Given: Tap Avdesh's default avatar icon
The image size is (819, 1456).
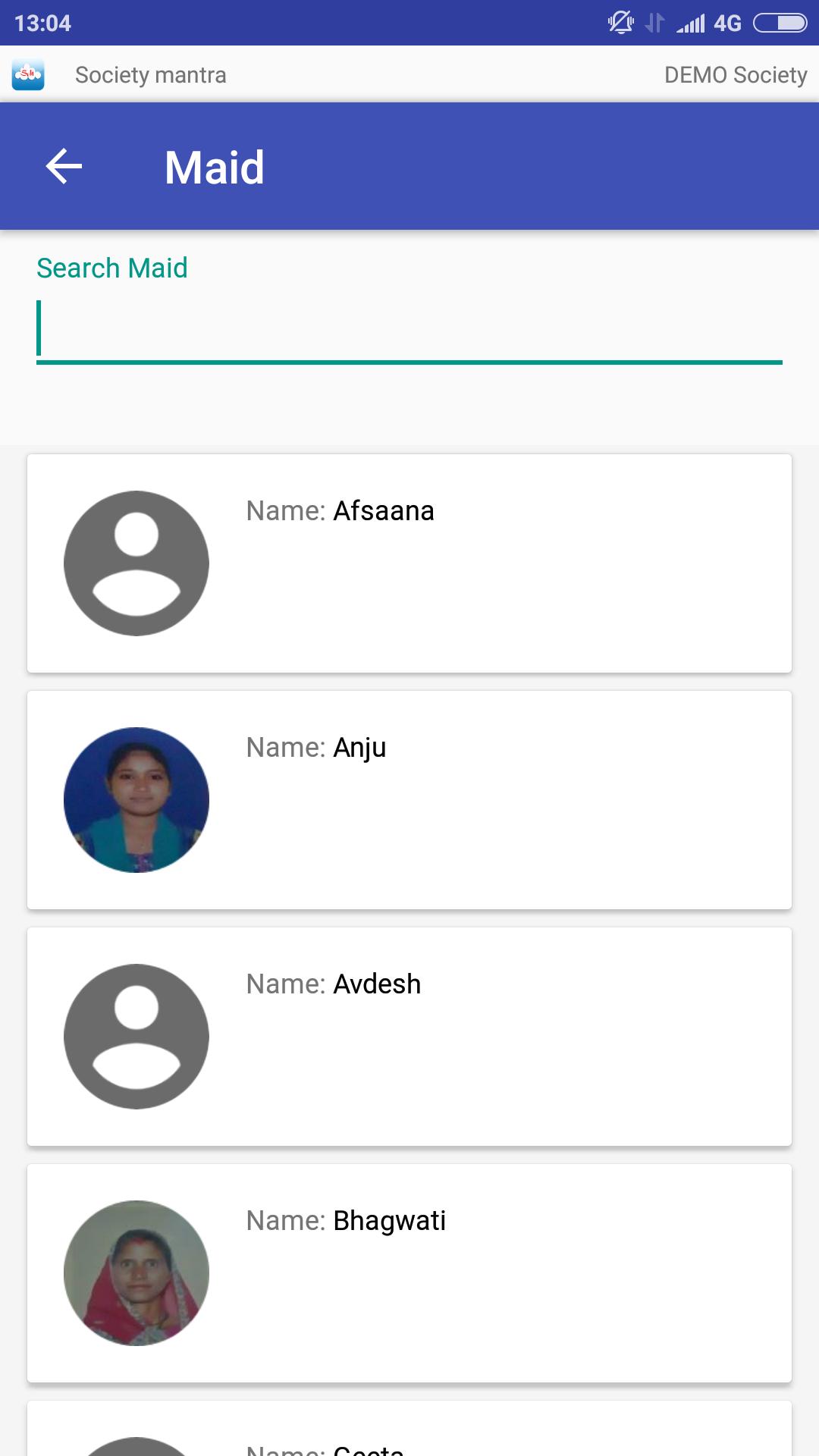Looking at the screenshot, I should pos(136,1037).
